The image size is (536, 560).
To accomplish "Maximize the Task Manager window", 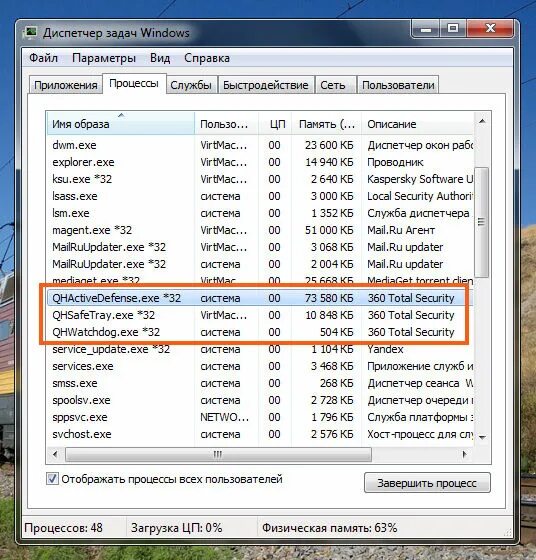I will [x=453, y=29].
